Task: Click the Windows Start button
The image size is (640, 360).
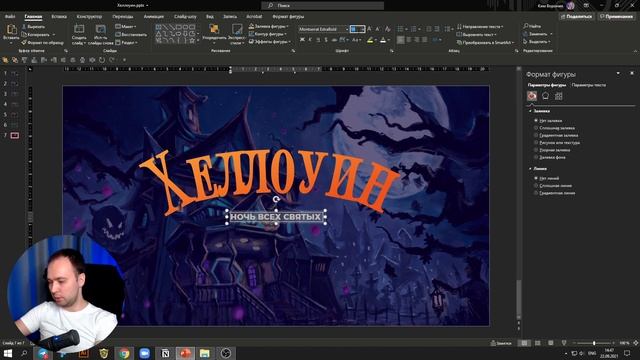Action: click(8, 353)
